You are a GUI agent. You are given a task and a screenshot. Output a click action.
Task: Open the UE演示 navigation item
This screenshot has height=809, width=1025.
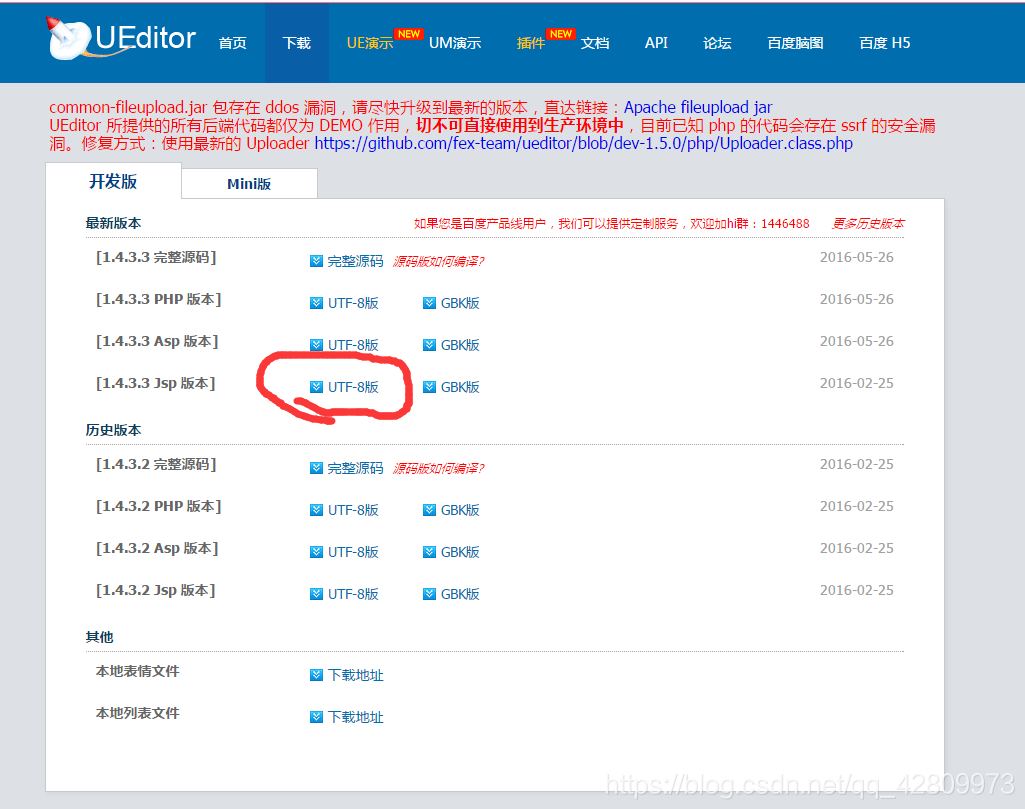coord(370,43)
